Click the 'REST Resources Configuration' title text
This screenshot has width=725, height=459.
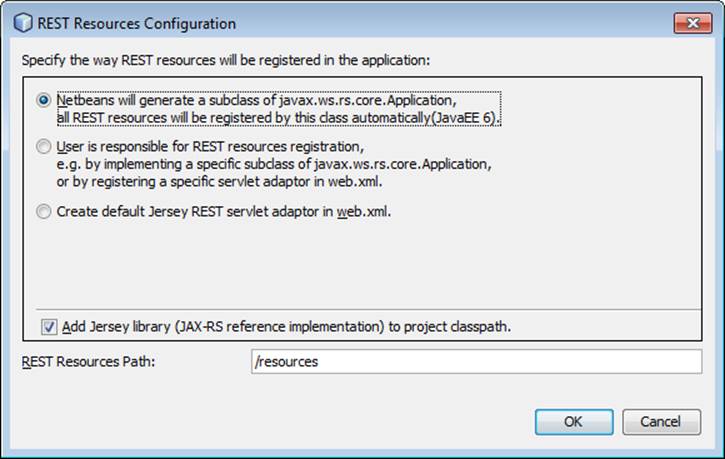point(138,23)
